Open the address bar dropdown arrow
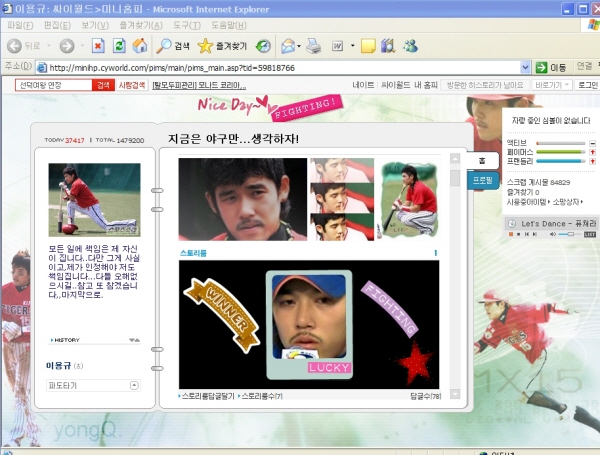 [526, 67]
